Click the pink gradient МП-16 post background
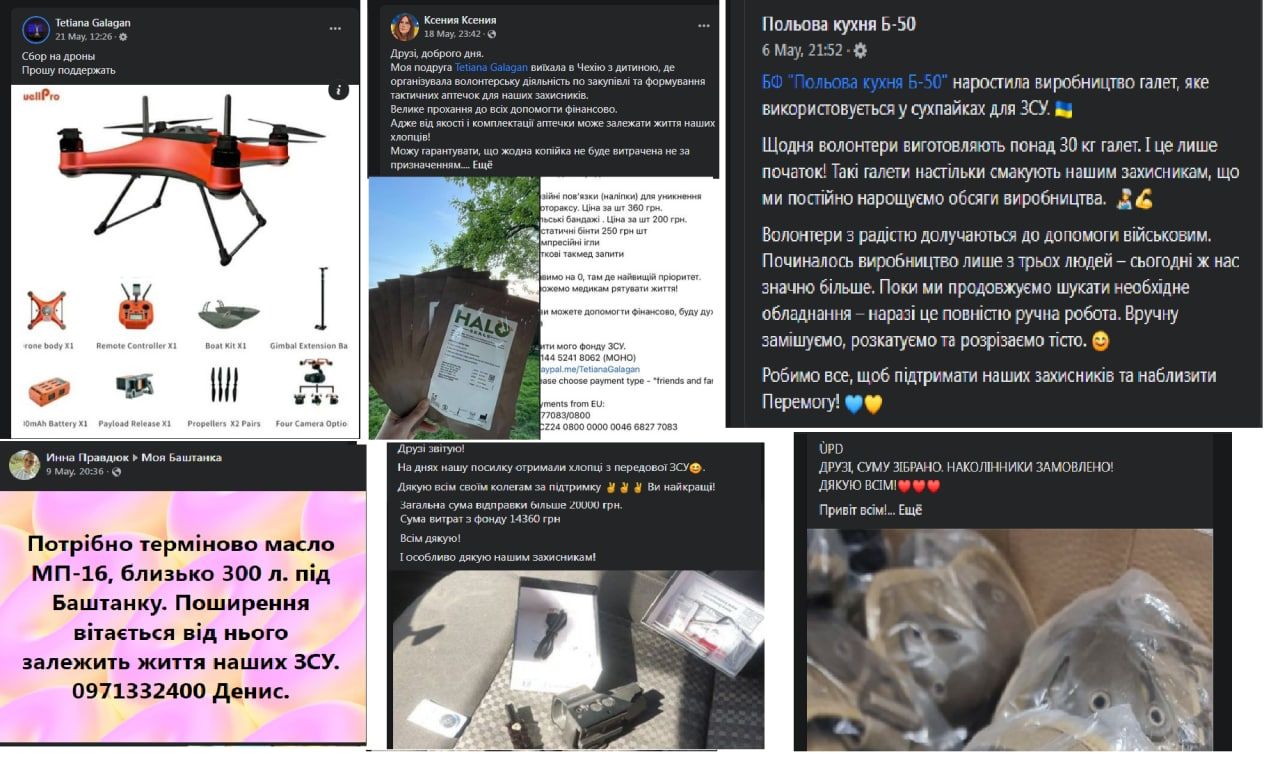The height and width of the screenshot is (768, 1280). 182,617
